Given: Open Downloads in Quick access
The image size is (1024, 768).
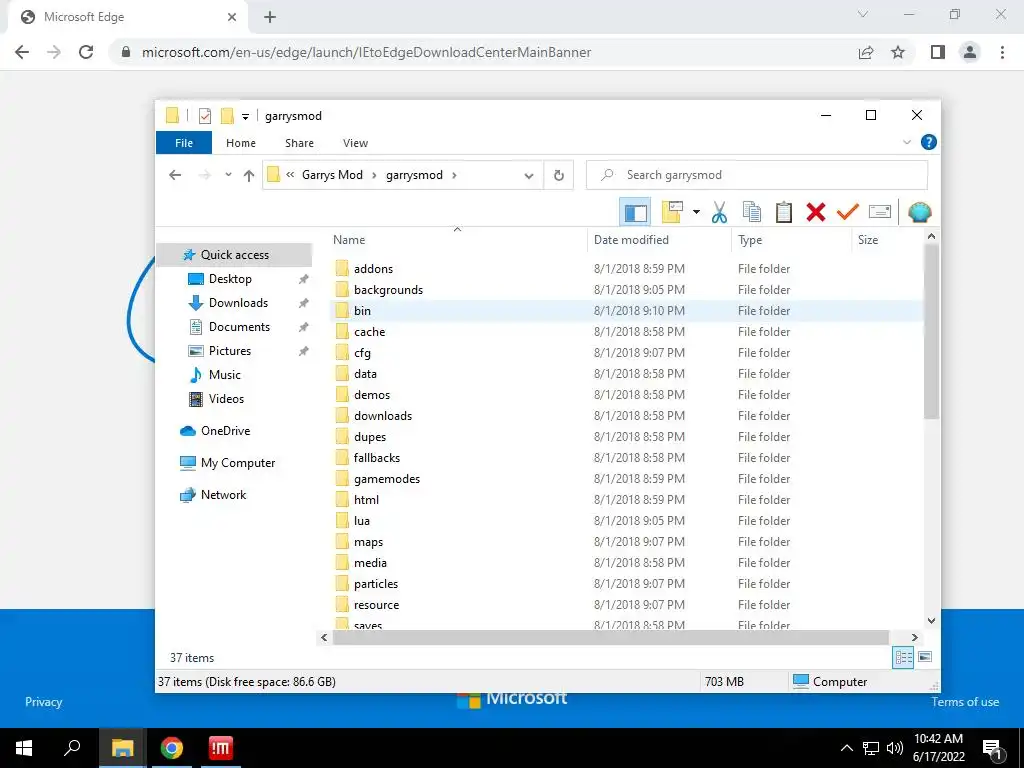Looking at the screenshot, I should tap(238, 303).
